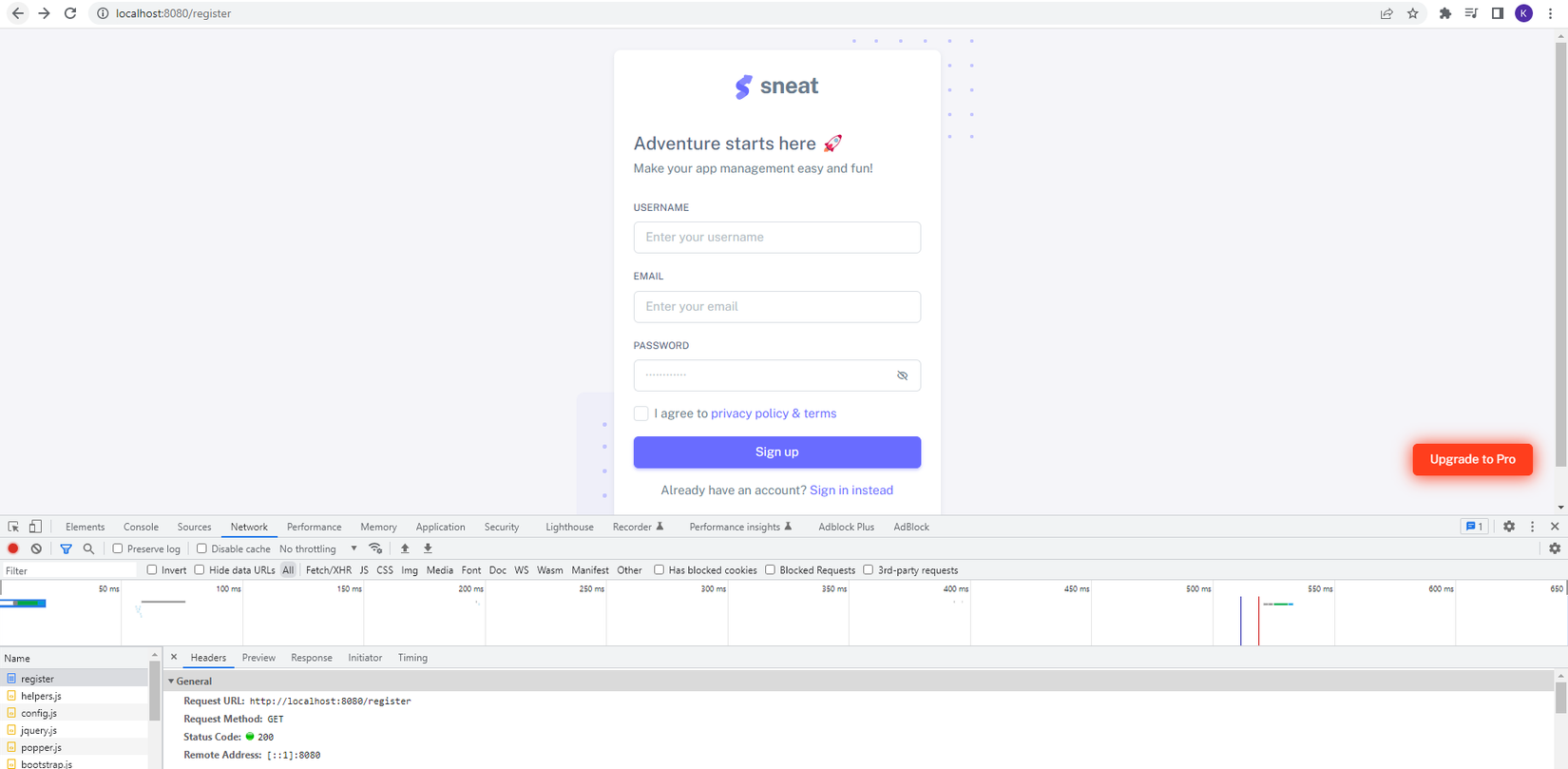Screen dimensions: 1568x769
Task: Open Network panel settings gear
Action: [1555, 548]
